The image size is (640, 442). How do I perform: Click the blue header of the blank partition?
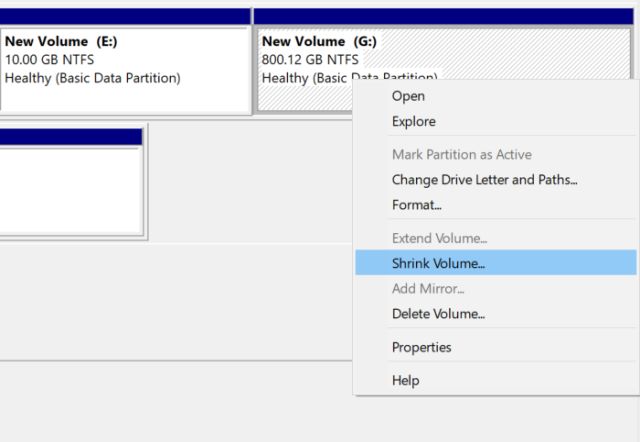coord(71,137)
